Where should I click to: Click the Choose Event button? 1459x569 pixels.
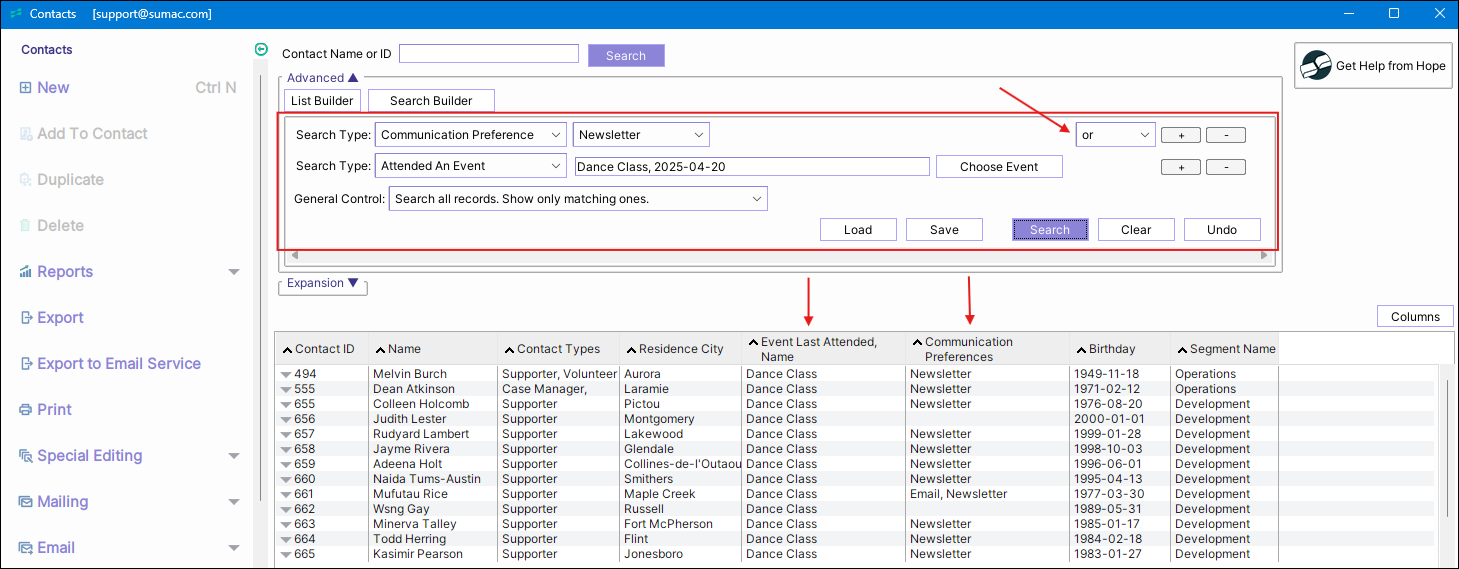coord(998,167)
